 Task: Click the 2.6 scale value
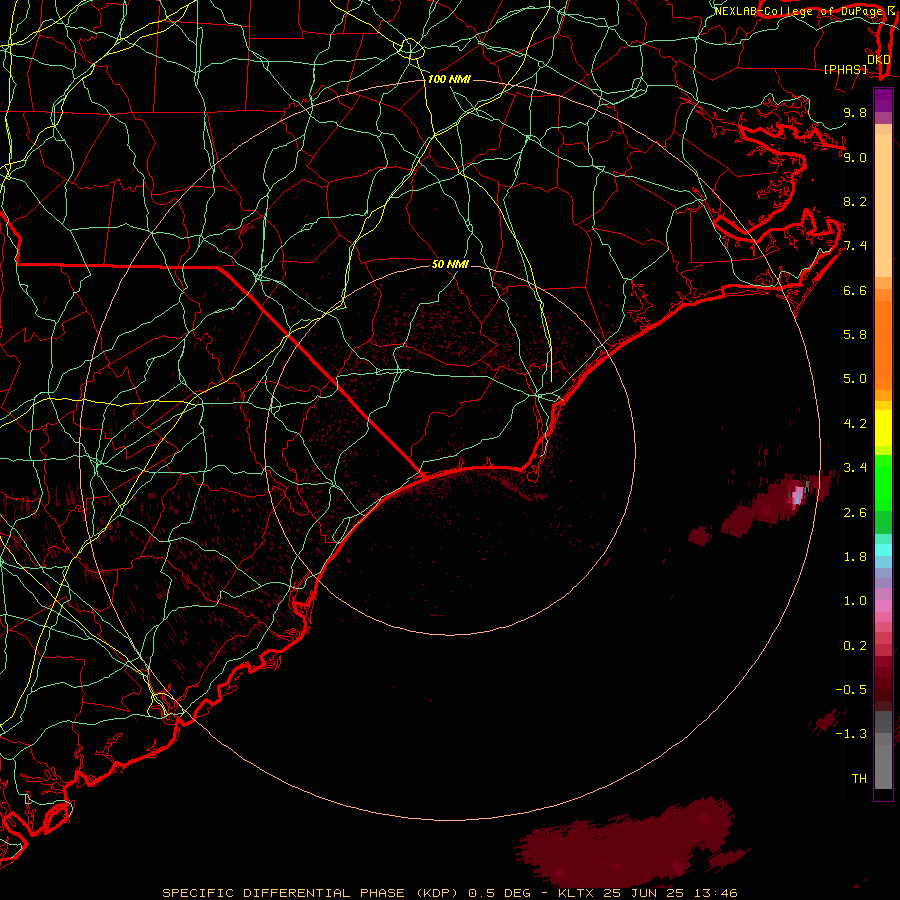tap(855, 513)
